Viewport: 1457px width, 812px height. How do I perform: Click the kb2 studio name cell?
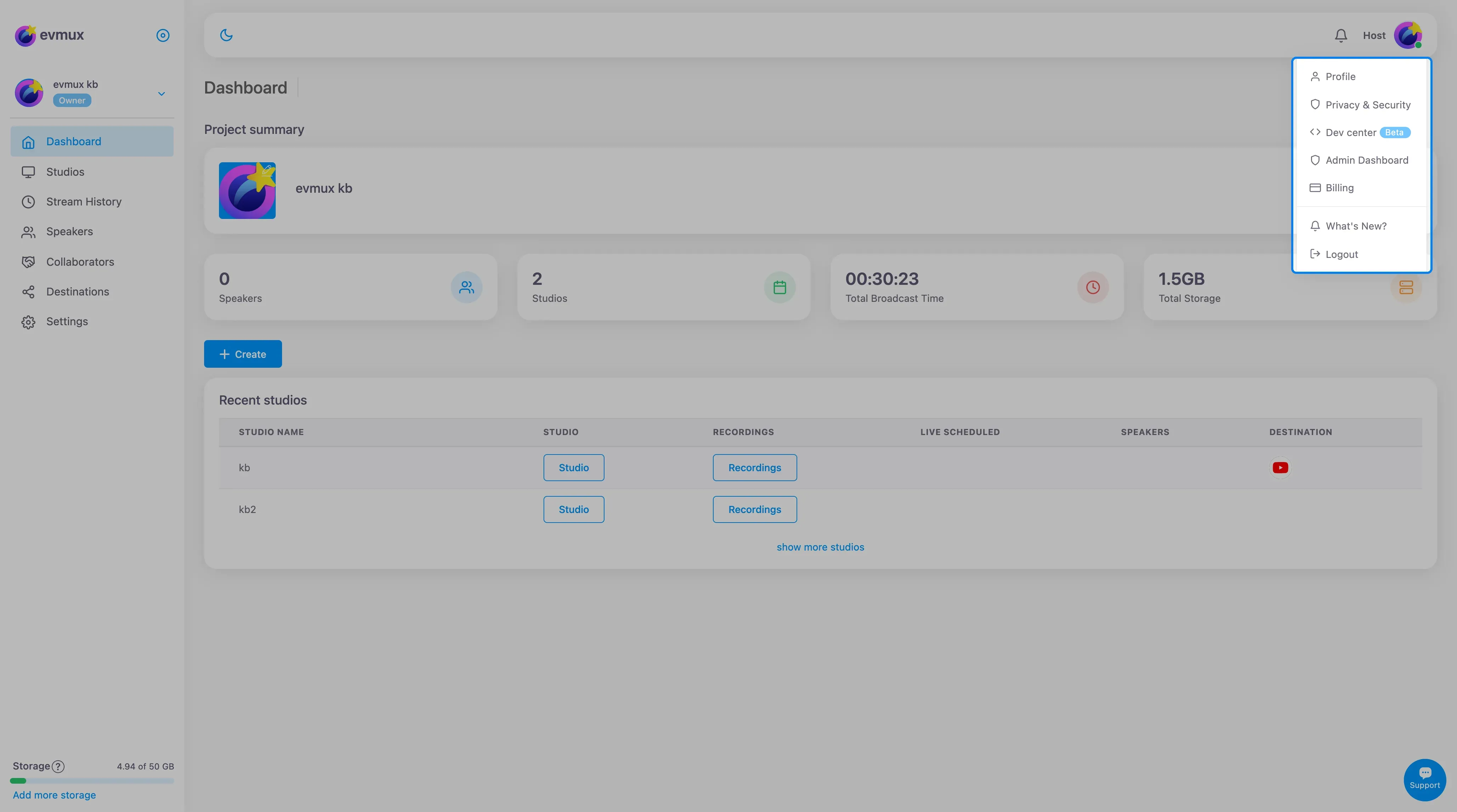247,509
